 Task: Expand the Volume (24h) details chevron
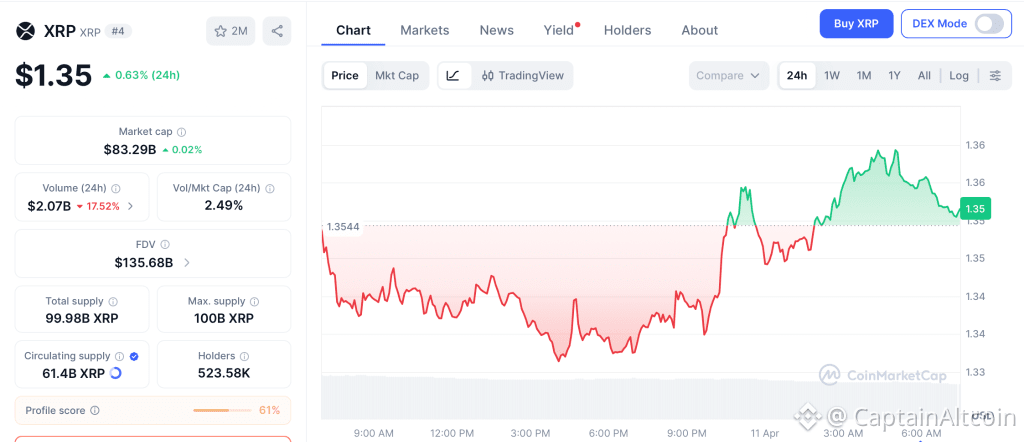point(130,207)
